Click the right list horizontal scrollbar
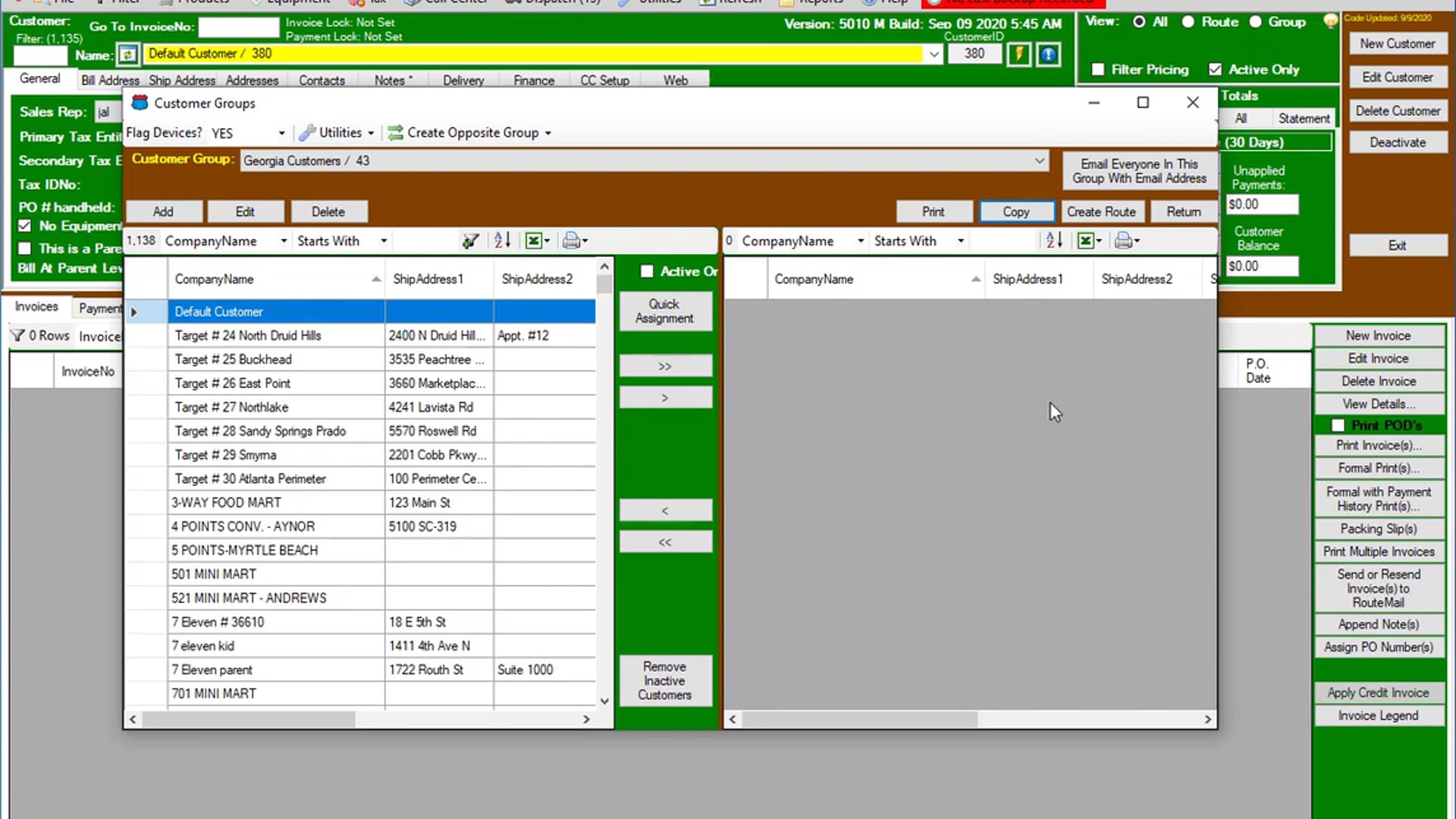The height and width of the screenshot is (819, 1456). [970, 719]
